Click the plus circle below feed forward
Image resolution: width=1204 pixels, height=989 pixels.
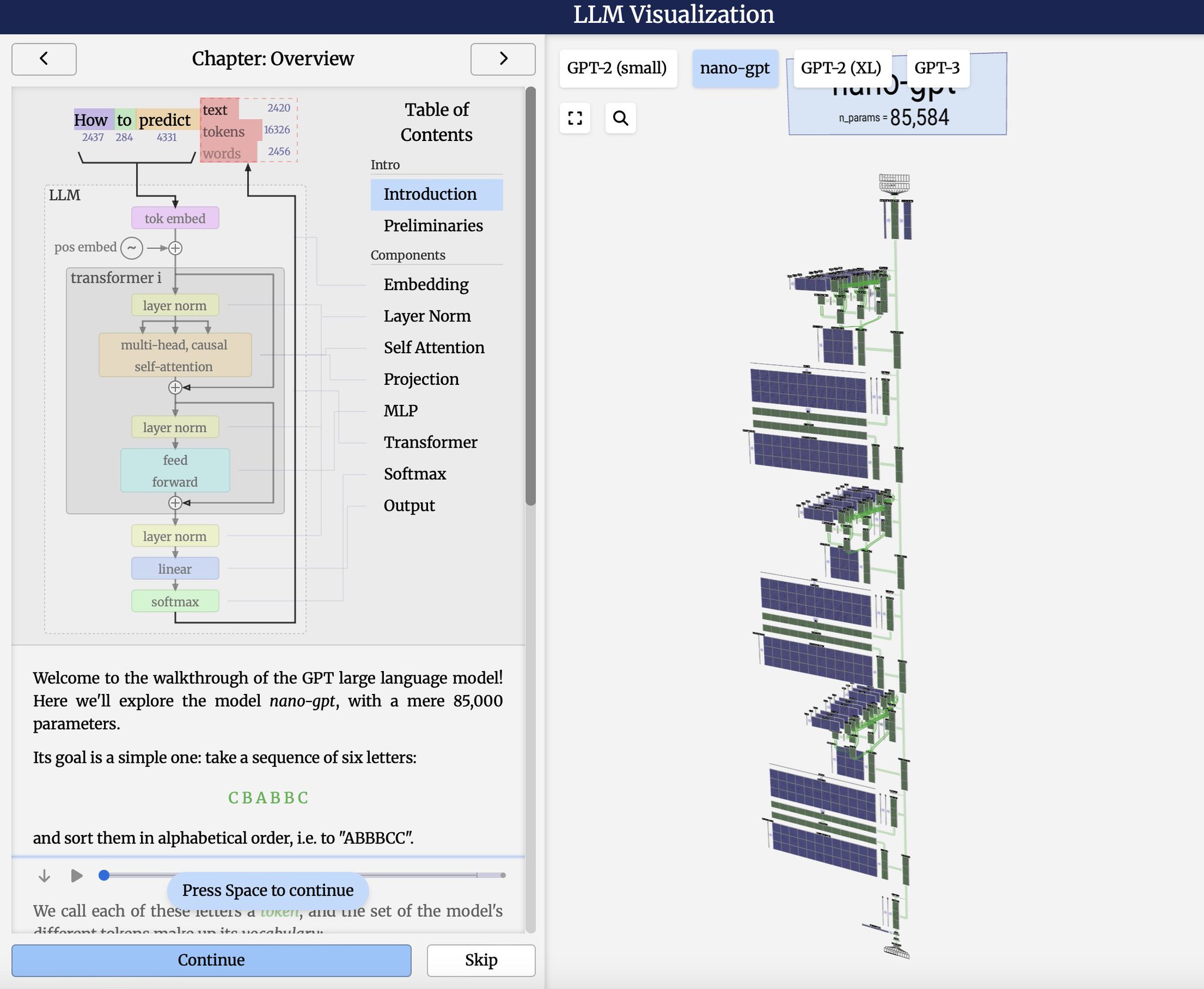(175, 503)
